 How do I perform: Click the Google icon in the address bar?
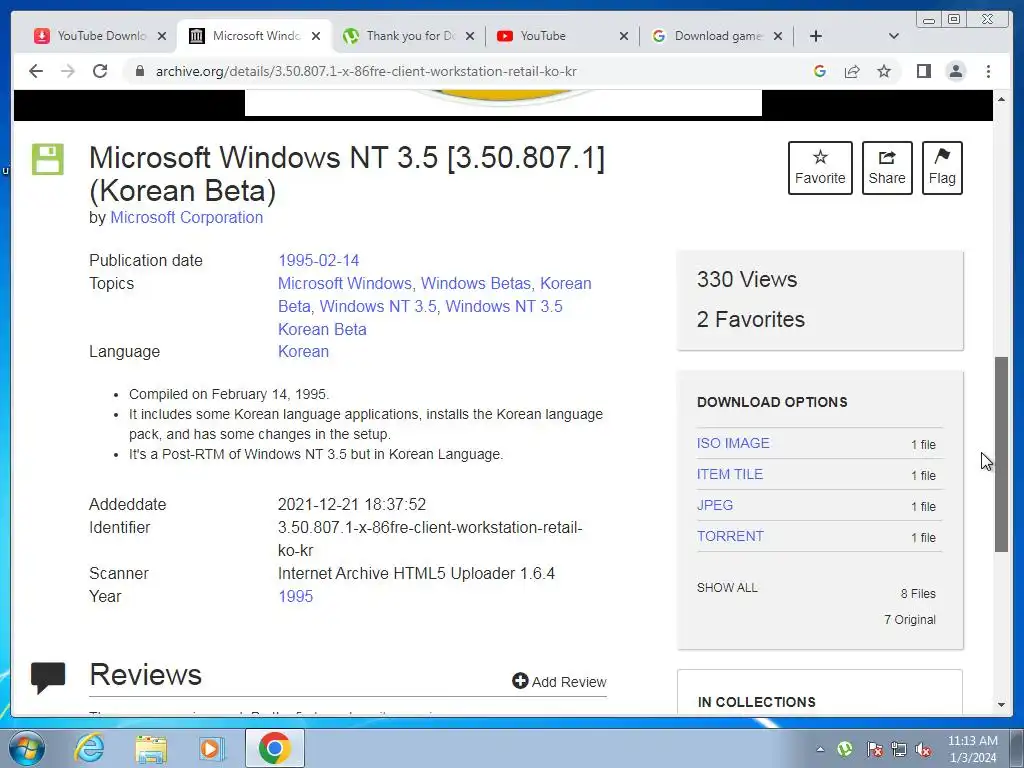(820, 71)
